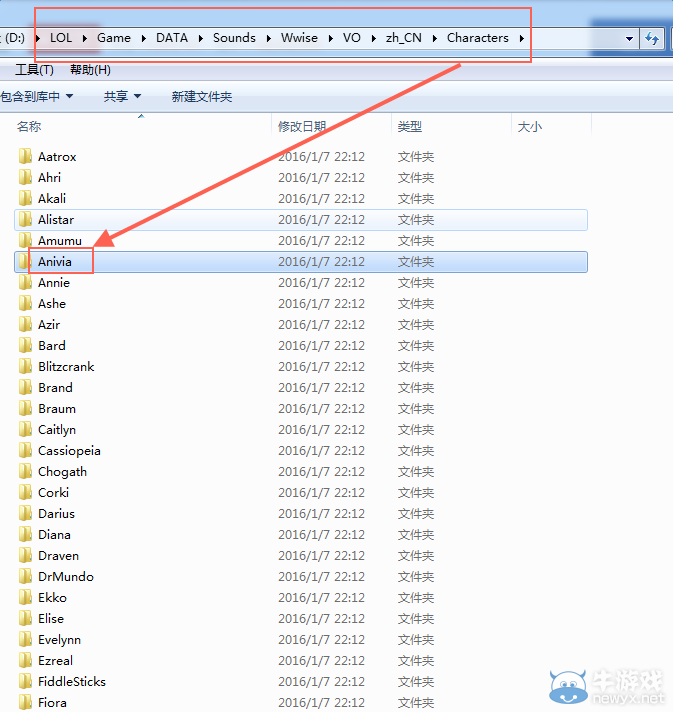Image resolution: width=673 pixels, height=712 pixels.
Task: Navigate to zh_CN in the breadcrumb
Action: [404, 38]
